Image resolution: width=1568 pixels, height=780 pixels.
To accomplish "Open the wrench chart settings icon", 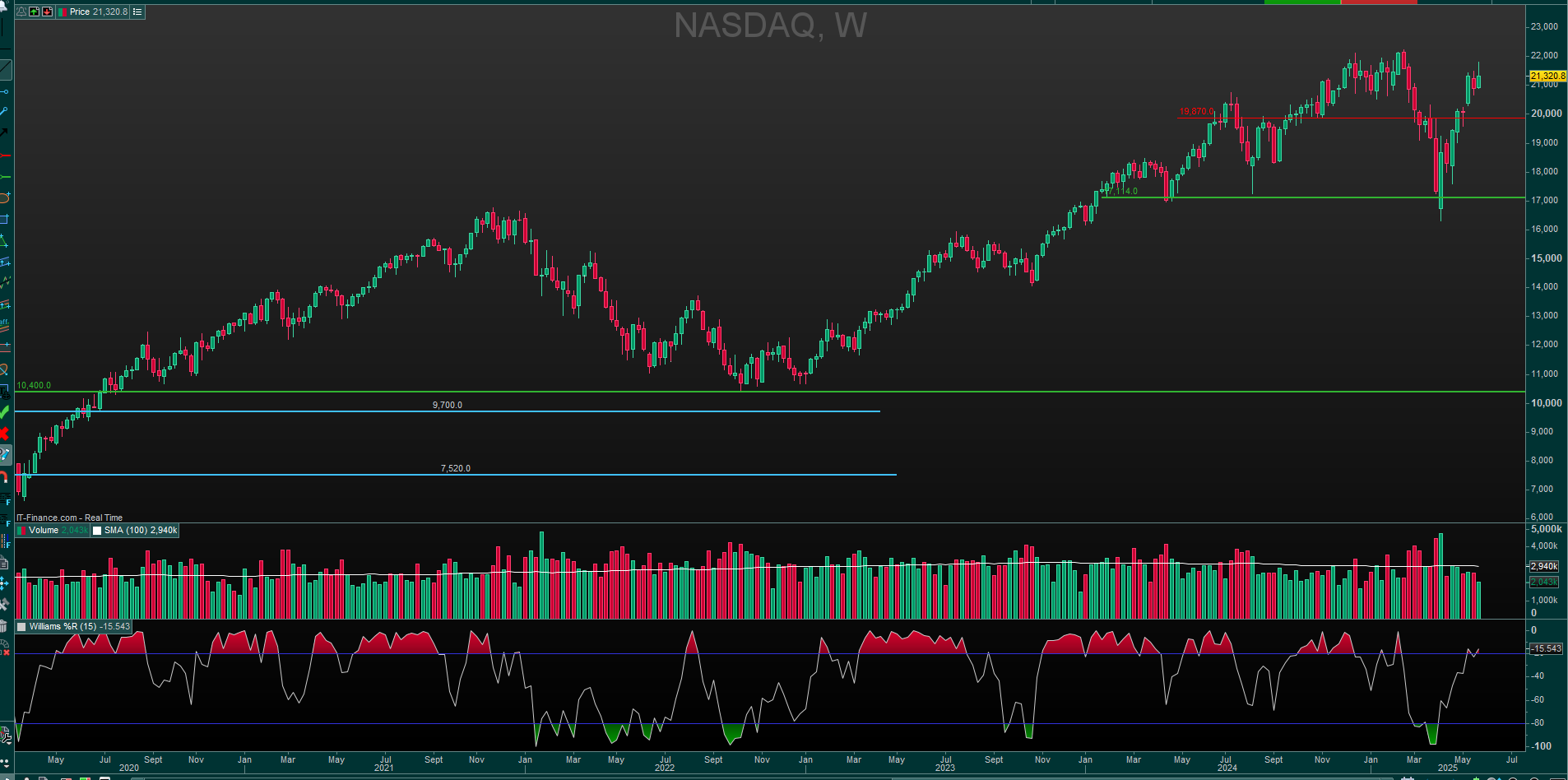I will point(6,736).
